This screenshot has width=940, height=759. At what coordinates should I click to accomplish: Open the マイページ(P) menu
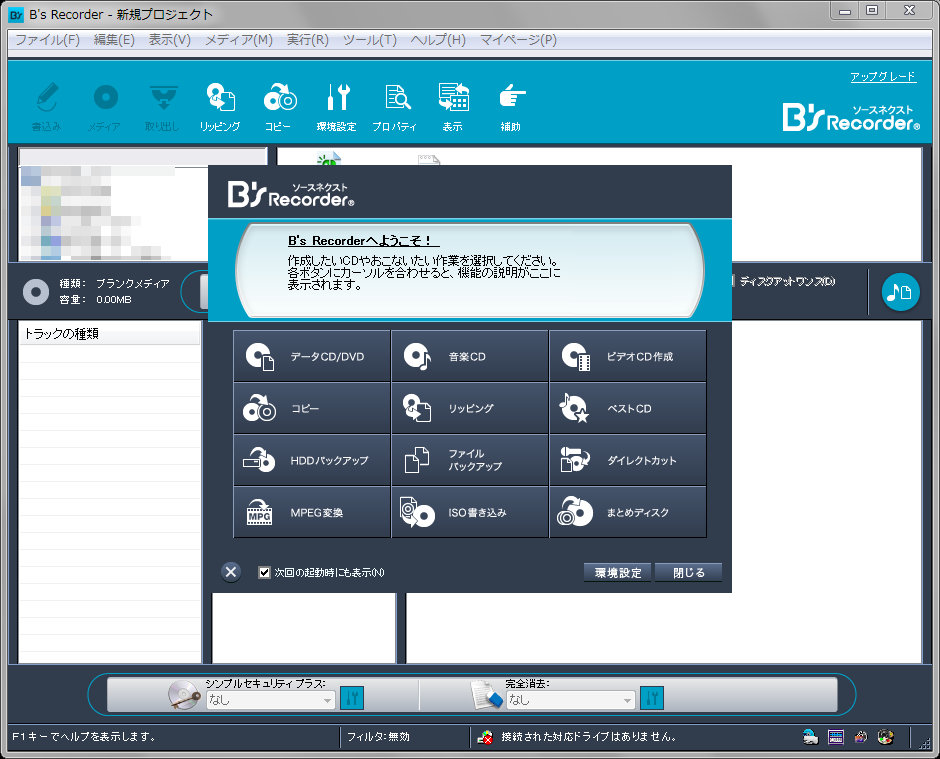pos(518,40)
